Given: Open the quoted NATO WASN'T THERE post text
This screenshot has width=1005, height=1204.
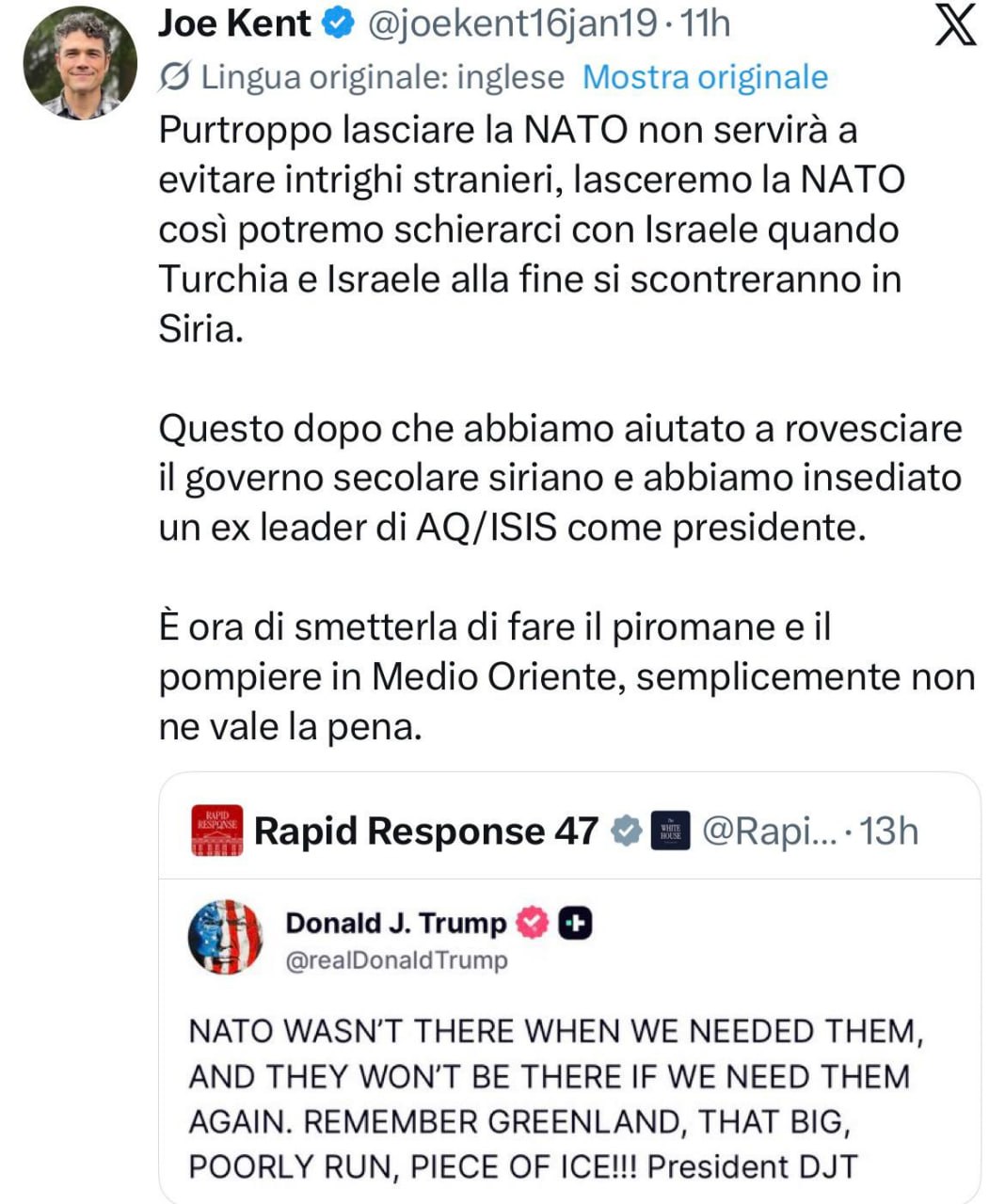Looking at the screenshot, I should (x=555, y=1099).
